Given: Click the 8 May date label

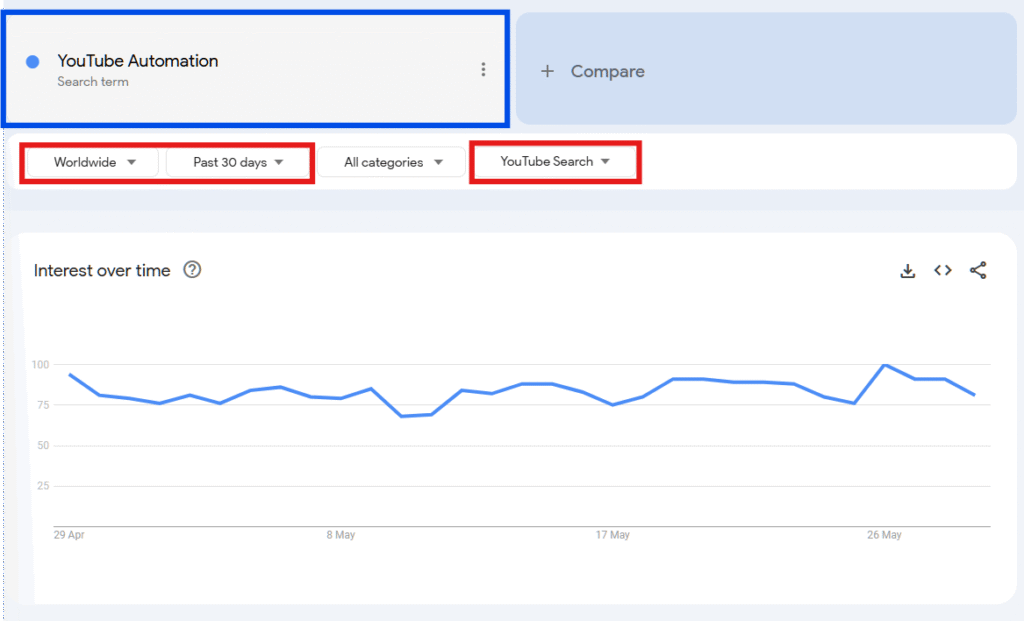Looking at the screenshot, I should 341,535.
